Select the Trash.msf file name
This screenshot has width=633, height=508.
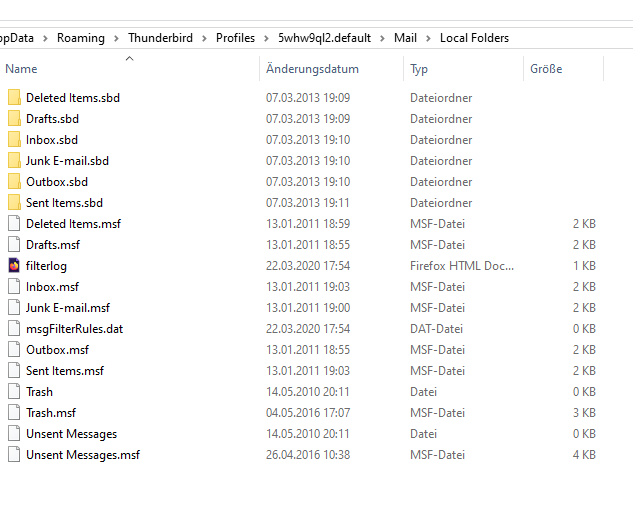click(51, 413)
